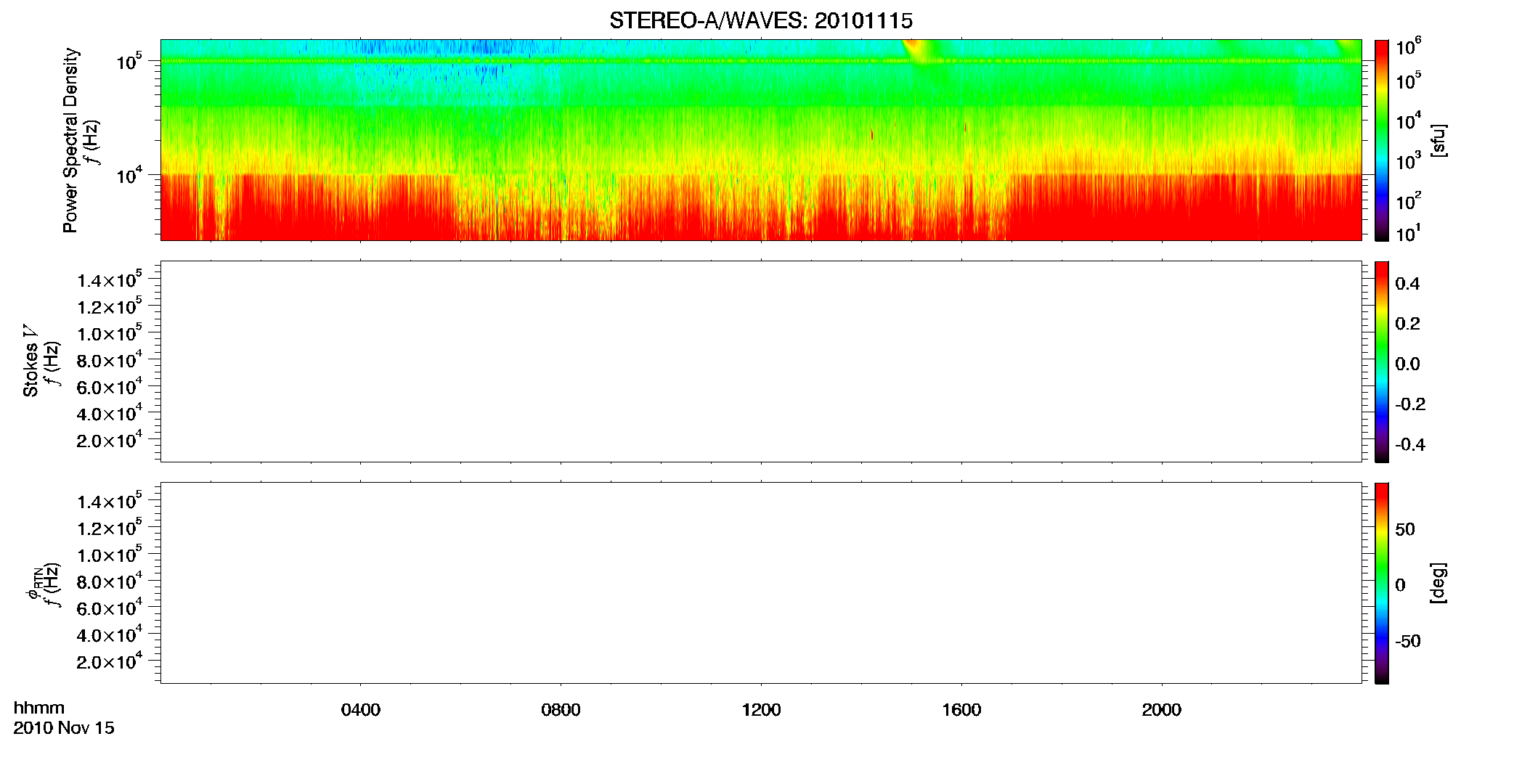The image size is (1522, 784).
Task: Click the 2000 time axis label
Action: [x=1162, y=710]
